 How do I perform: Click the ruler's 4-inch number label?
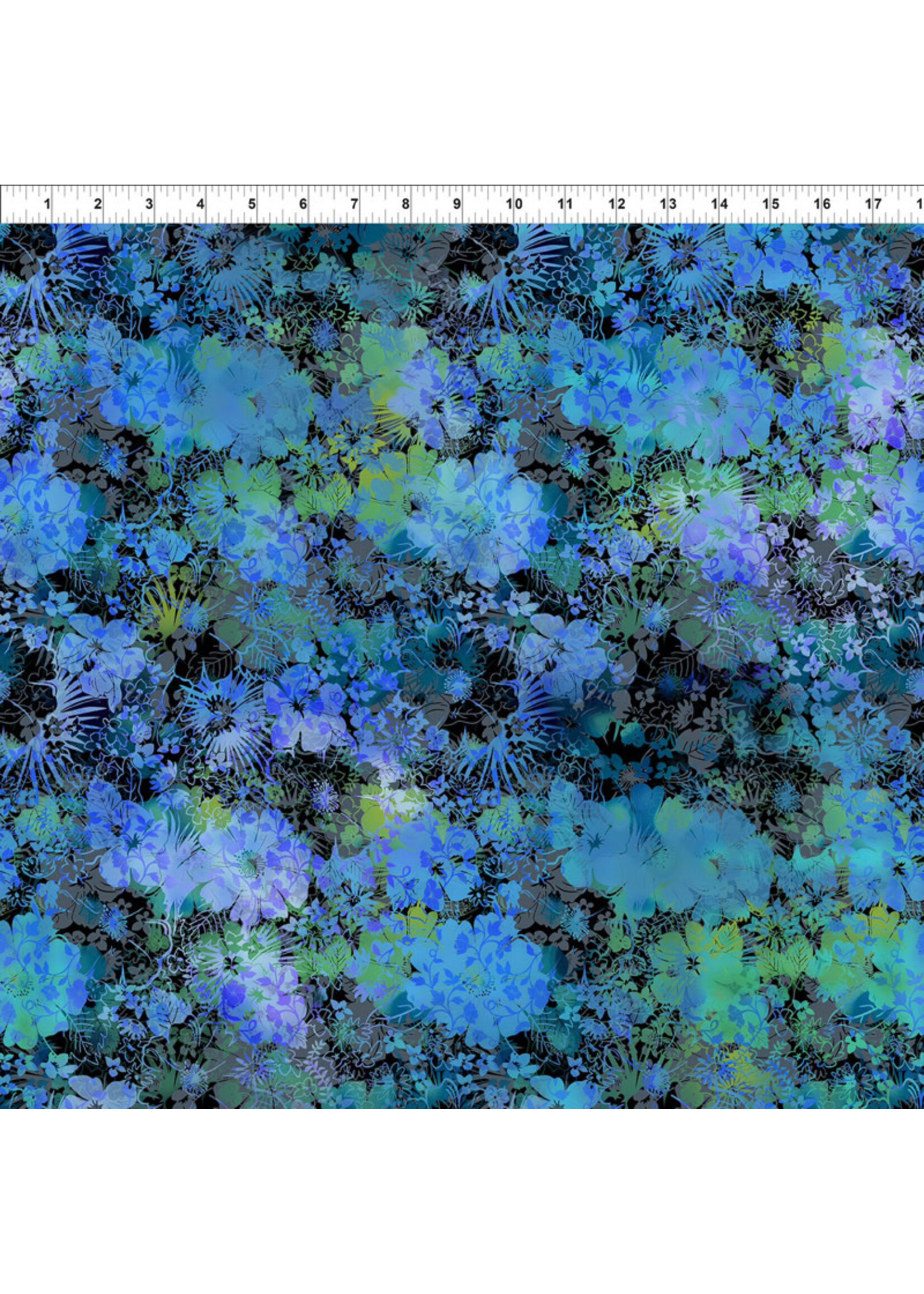(200, 203)
